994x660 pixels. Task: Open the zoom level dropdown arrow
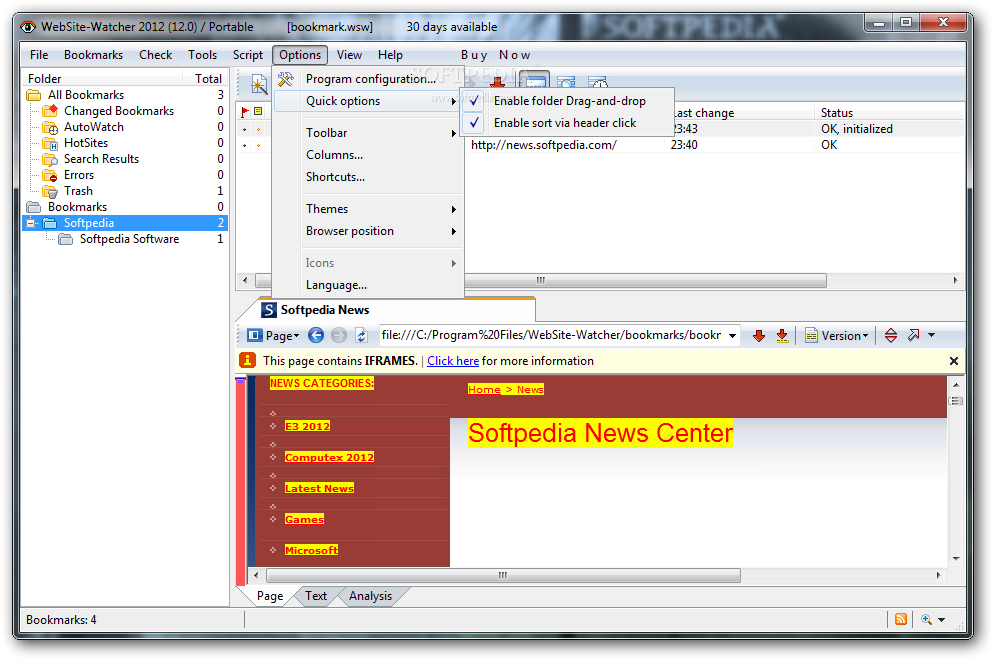coord(941,619)
